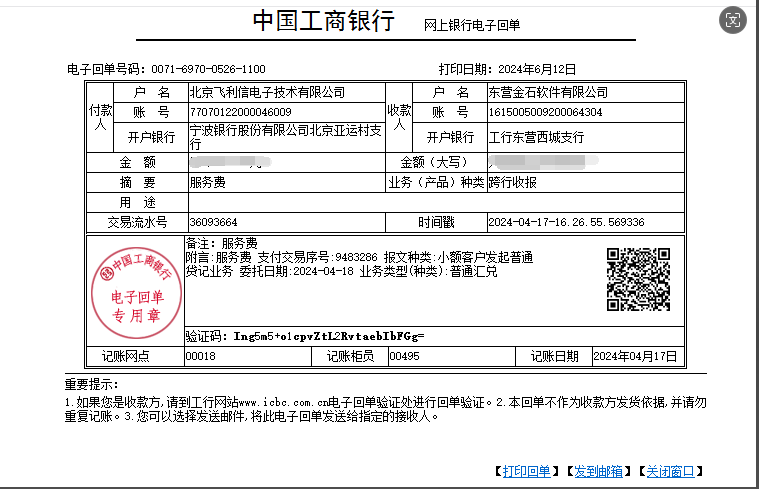
Task: Click the blurred 金额 value cell
Action: (287, 162)
